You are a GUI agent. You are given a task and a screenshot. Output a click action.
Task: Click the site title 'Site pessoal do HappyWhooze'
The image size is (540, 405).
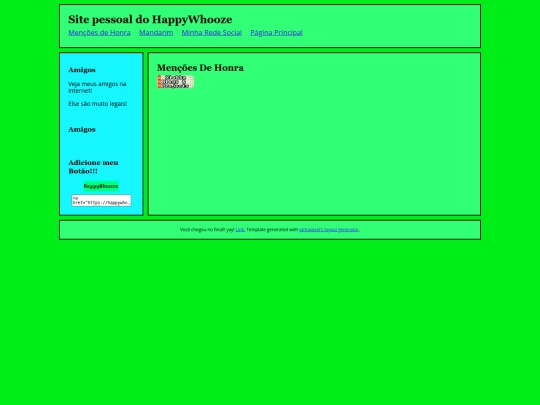pyautogui.click(x=150, y=20)
